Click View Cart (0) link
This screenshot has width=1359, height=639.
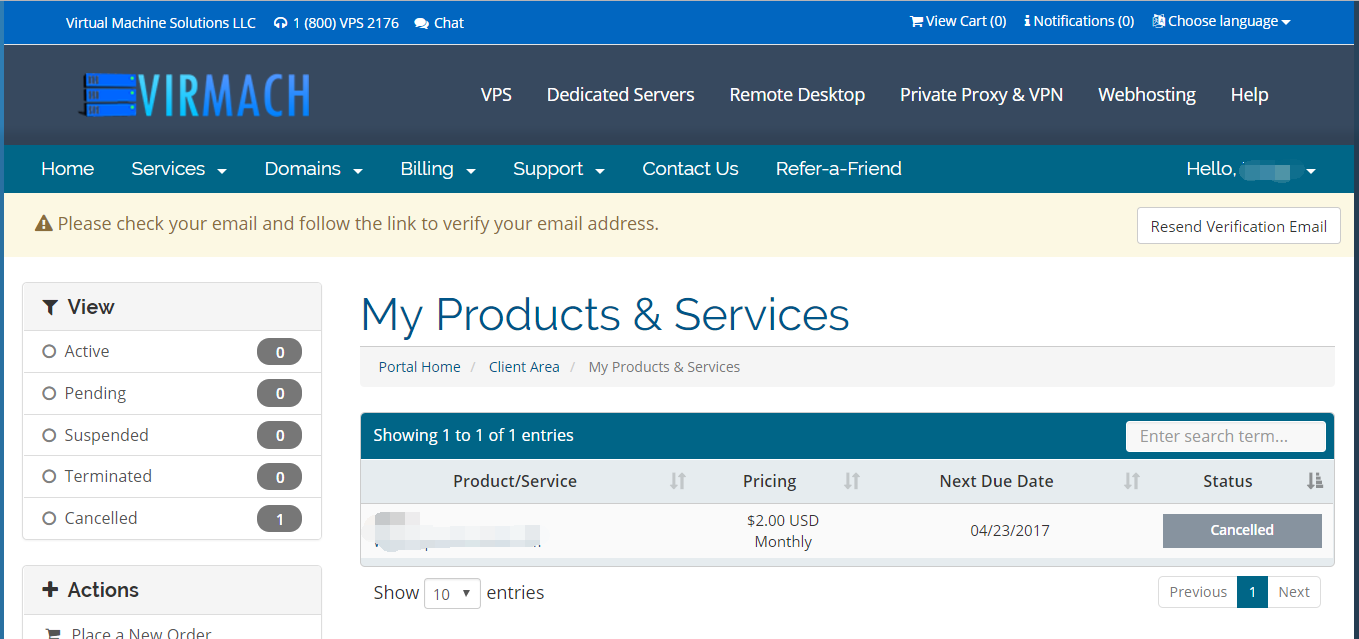click(x=958, y=21)
